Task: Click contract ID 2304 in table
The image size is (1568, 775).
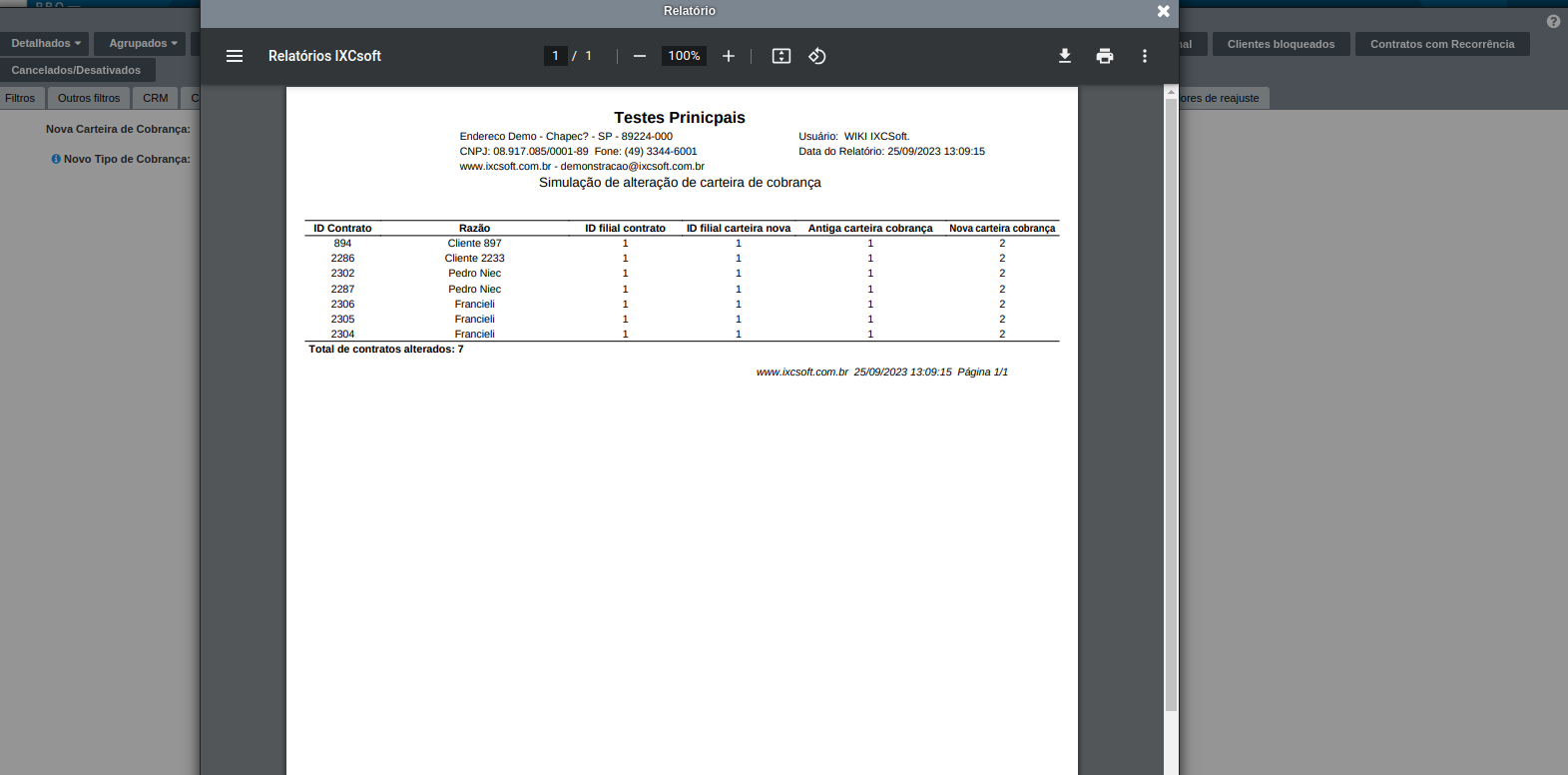Action: click(x=342, y=335)
